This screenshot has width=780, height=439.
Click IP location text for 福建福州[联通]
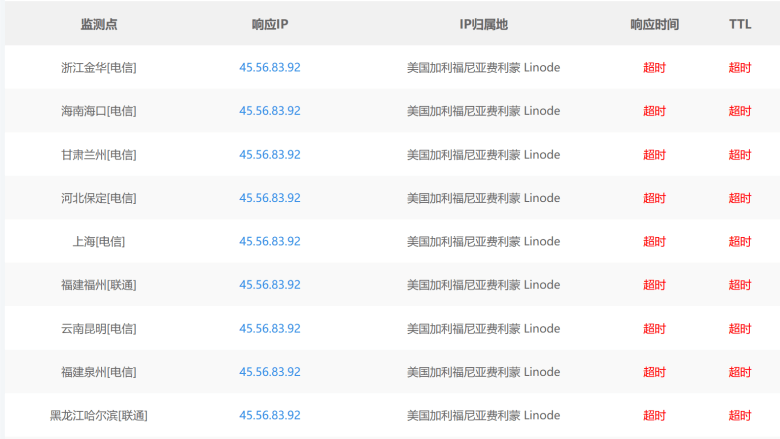click(484, 284)
